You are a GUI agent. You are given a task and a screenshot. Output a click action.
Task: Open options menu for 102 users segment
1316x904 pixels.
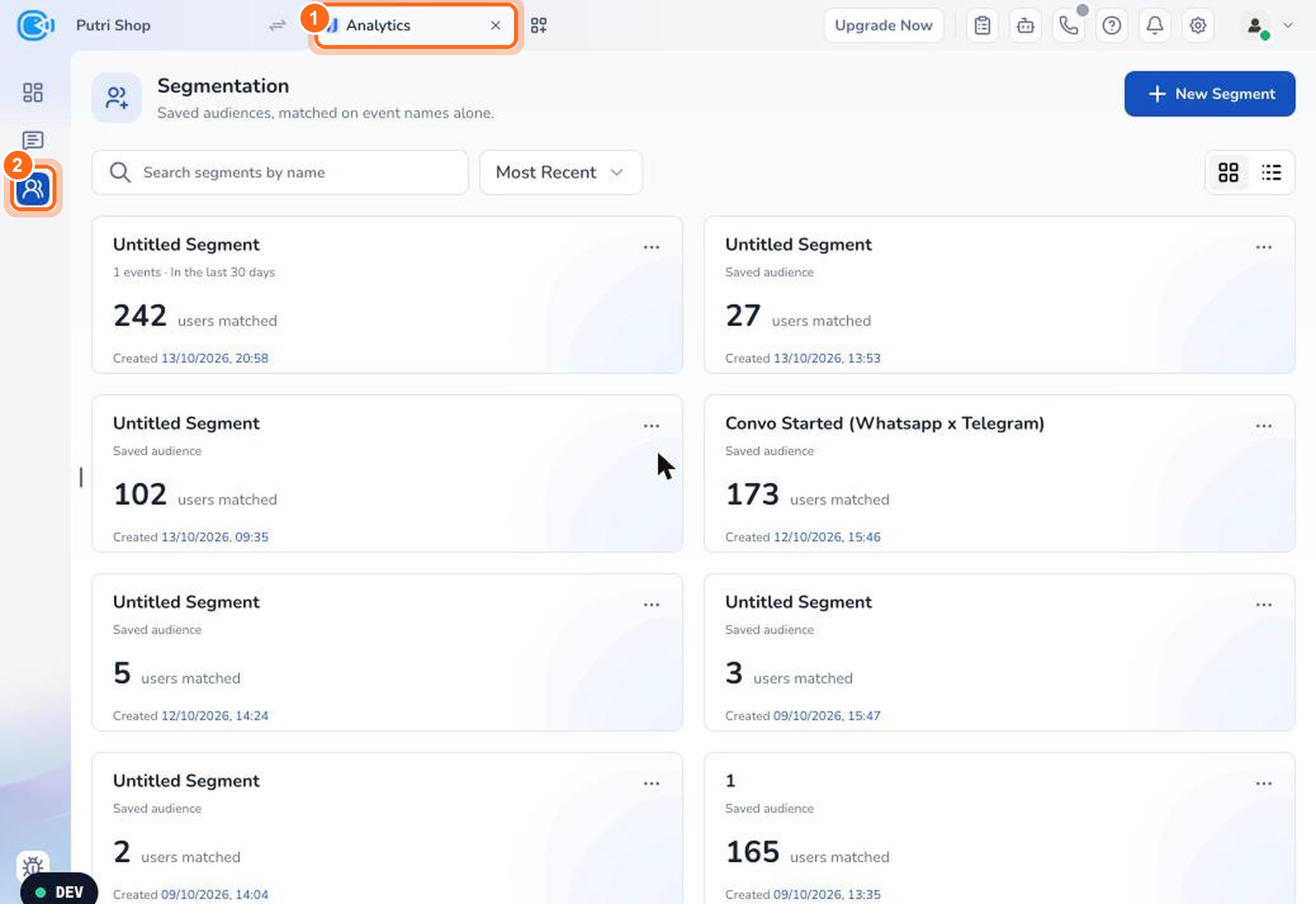pyautogui.click(x=651, y=426)
